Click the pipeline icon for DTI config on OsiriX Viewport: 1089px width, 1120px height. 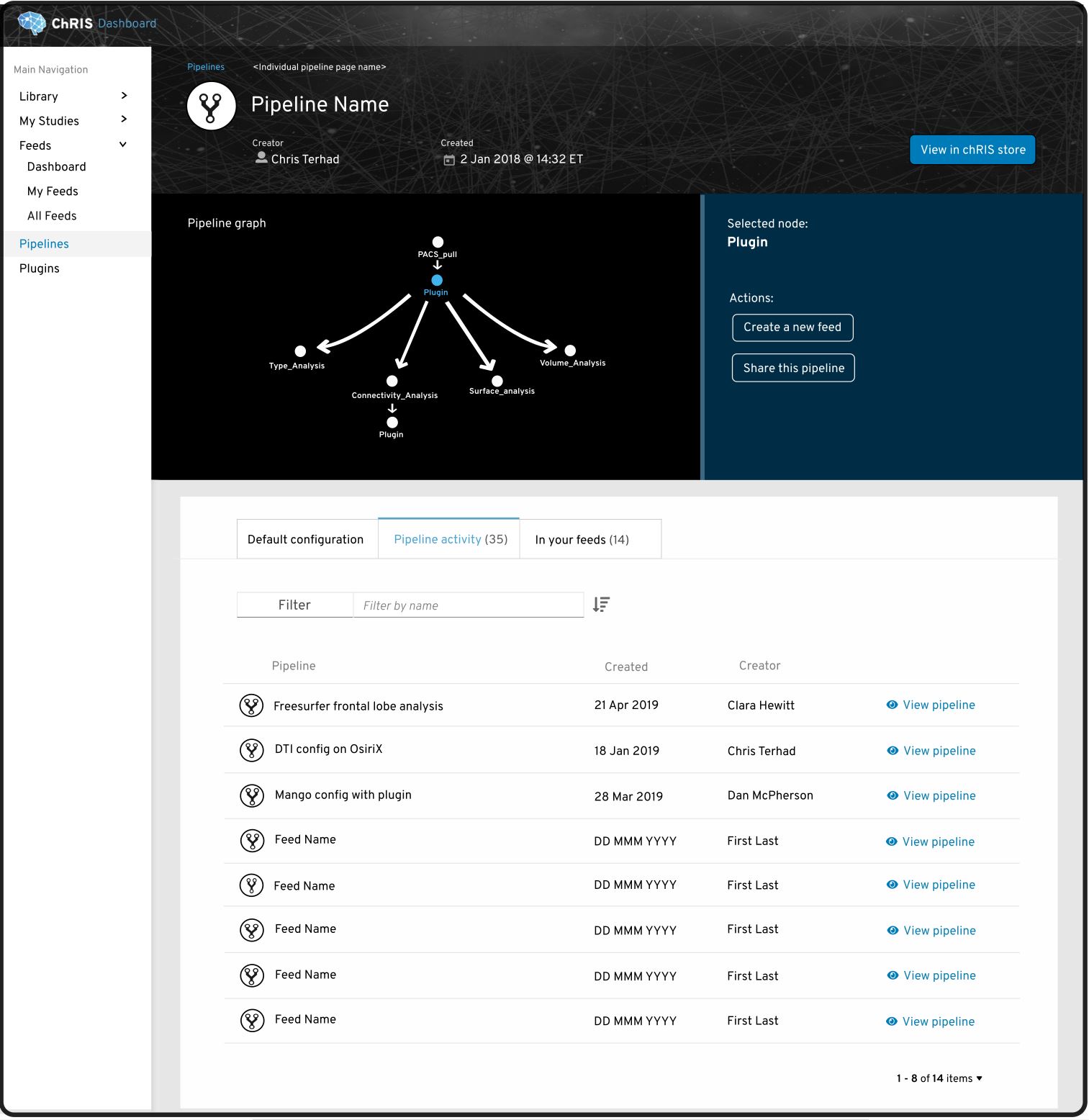pos(251,750)
